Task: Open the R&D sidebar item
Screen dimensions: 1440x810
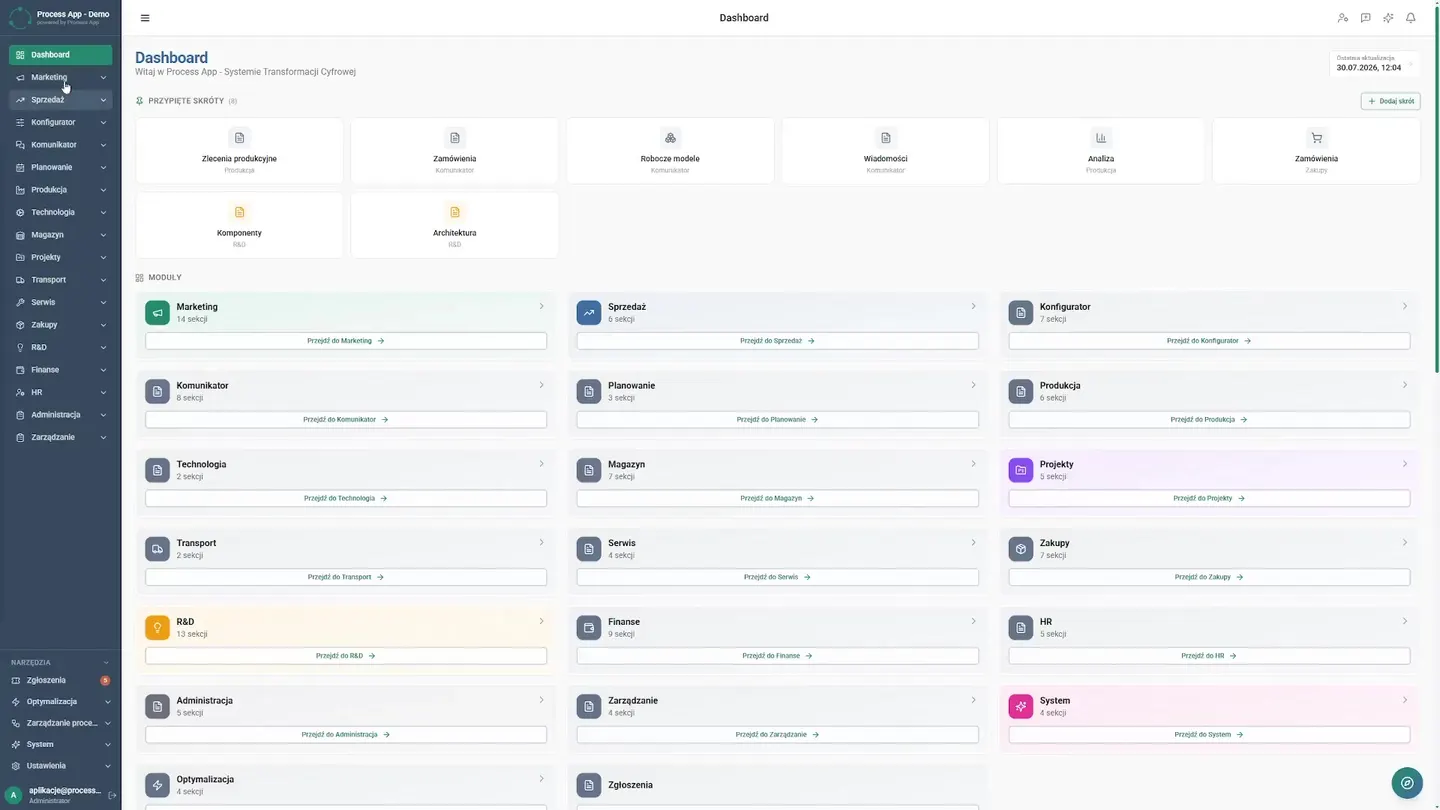Action: pos(61,347)
